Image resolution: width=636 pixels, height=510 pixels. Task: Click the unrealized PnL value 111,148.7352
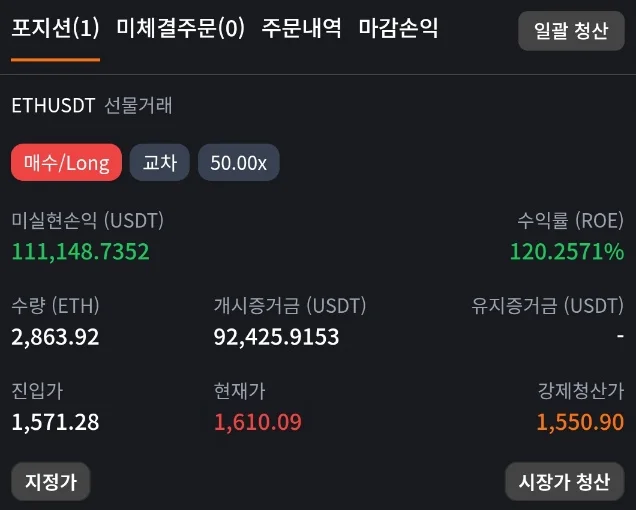click(x=80, y=252)
